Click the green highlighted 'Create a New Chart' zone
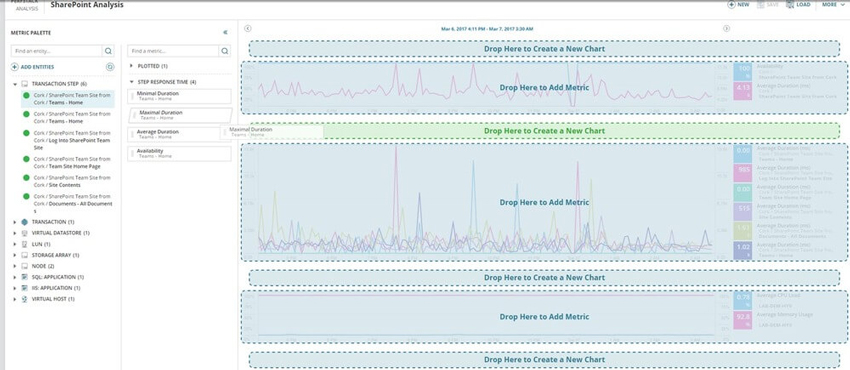Viewport: 850px width, 370px height. click(544, 131)
